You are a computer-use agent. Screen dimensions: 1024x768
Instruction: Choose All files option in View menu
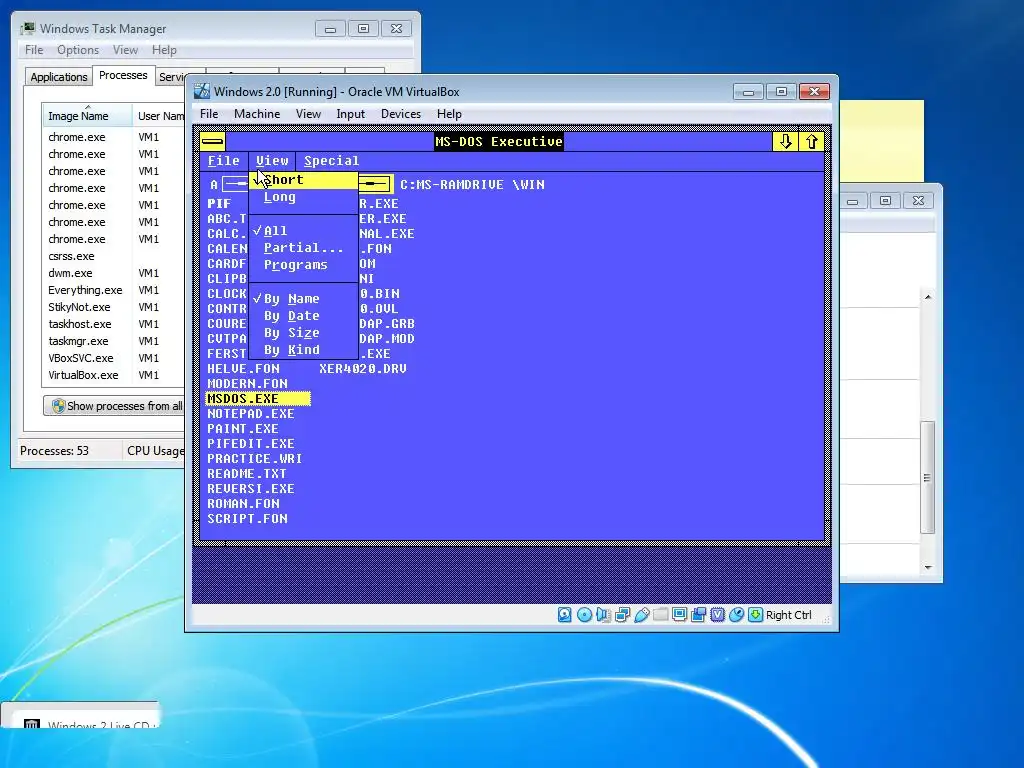[x=304, y=231]
